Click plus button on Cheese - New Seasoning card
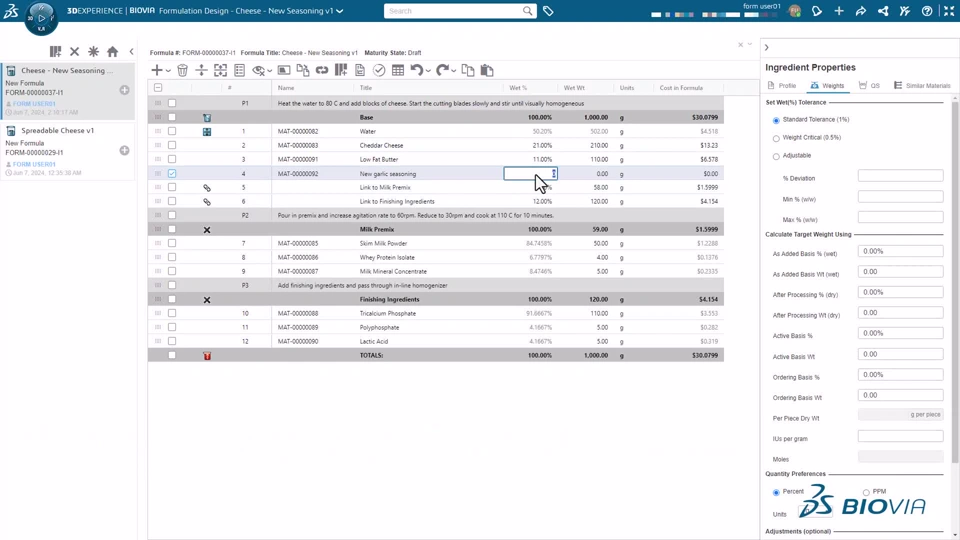 pyautogui.click(x=124, y=91)
